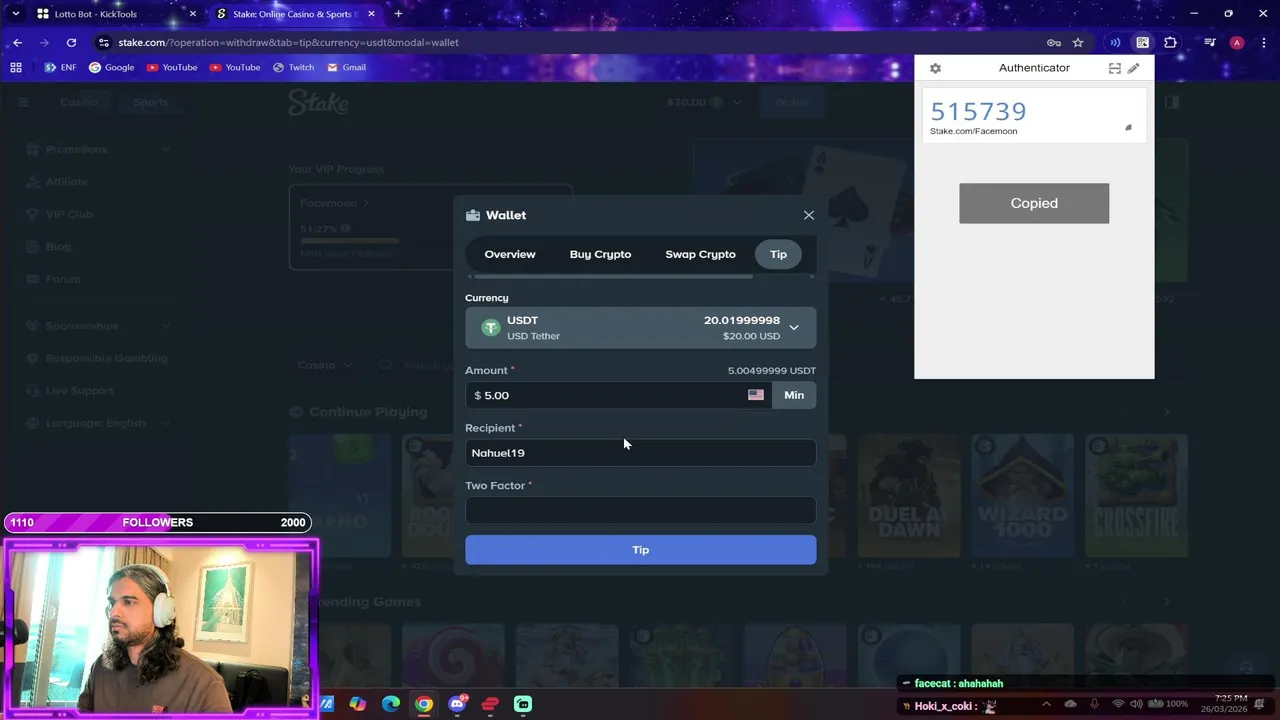Click the Min amount button
The height and width of the screenshot is (720, 1280).
coord(794,395)
